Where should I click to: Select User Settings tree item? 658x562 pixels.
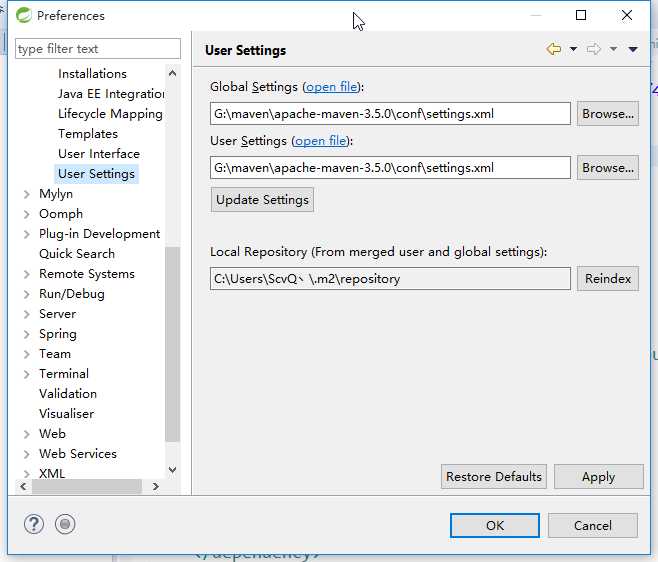(97, 174)
